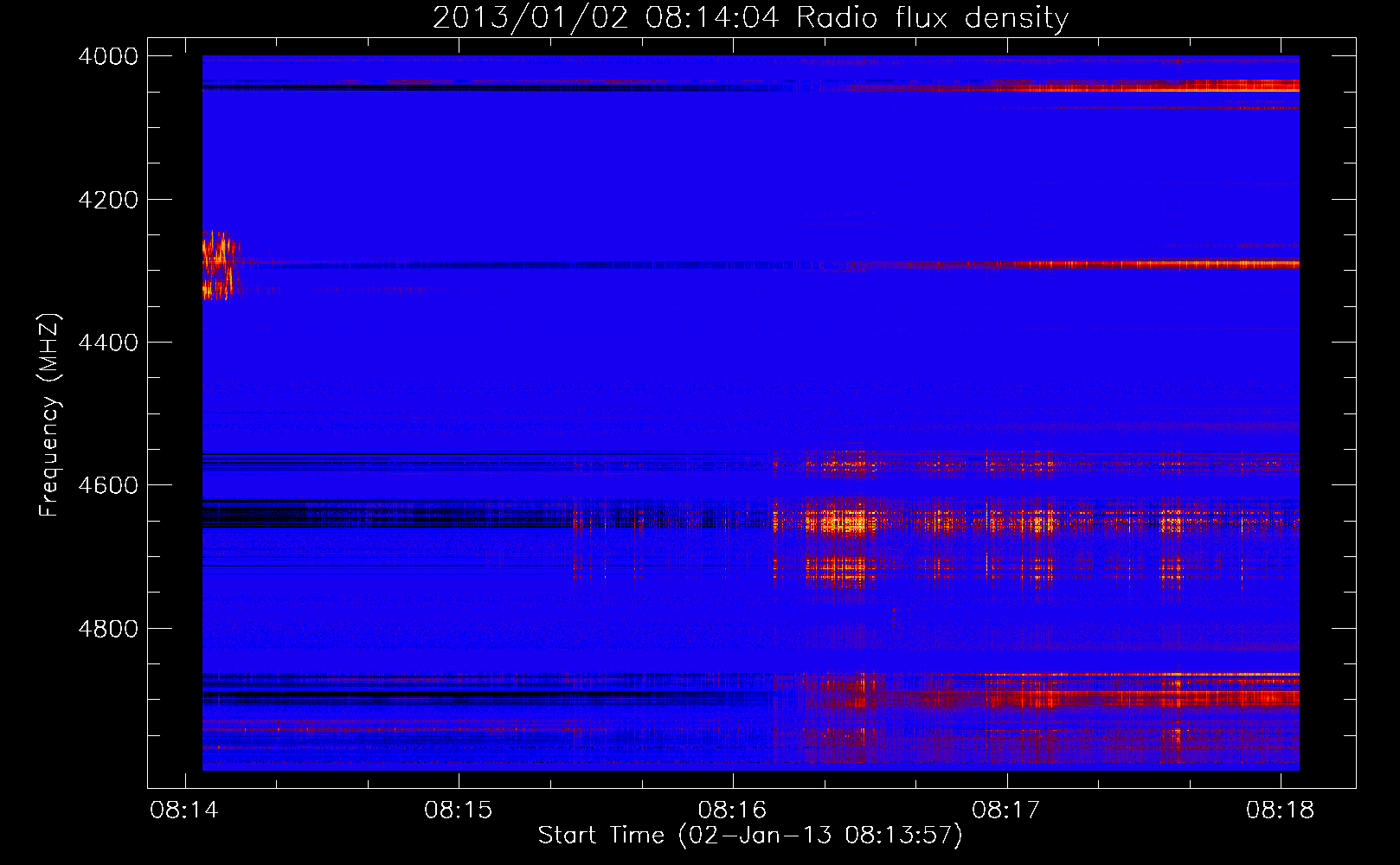The image size is (1400, 865).
Task: Click the 4200 frequency axis label
Action: [107, 200]
